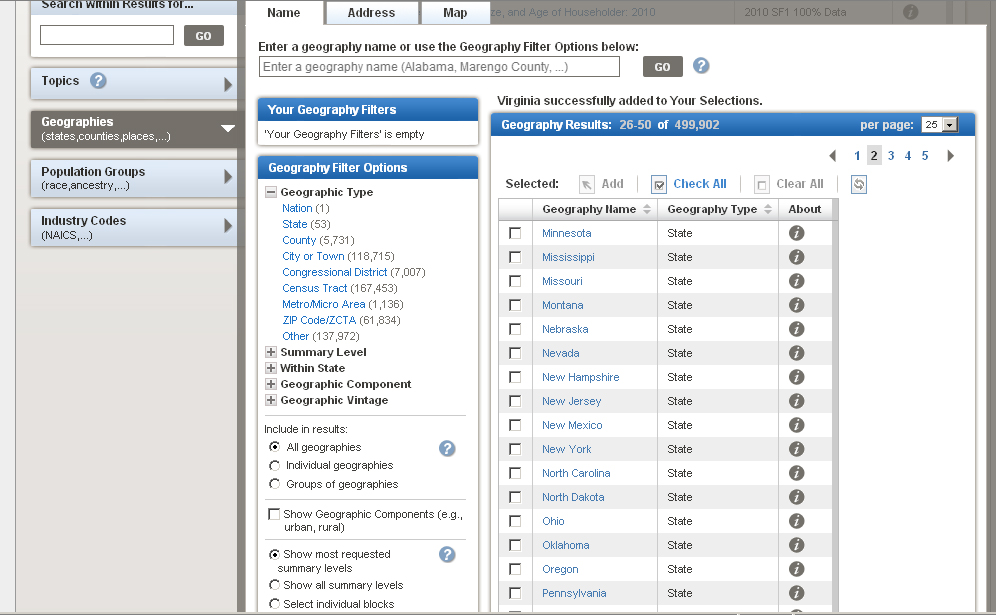Image resolution: width=996 pixels, height=615 pixels.
Task: Check the Montana row checkbox
Action: click(515, 305)
